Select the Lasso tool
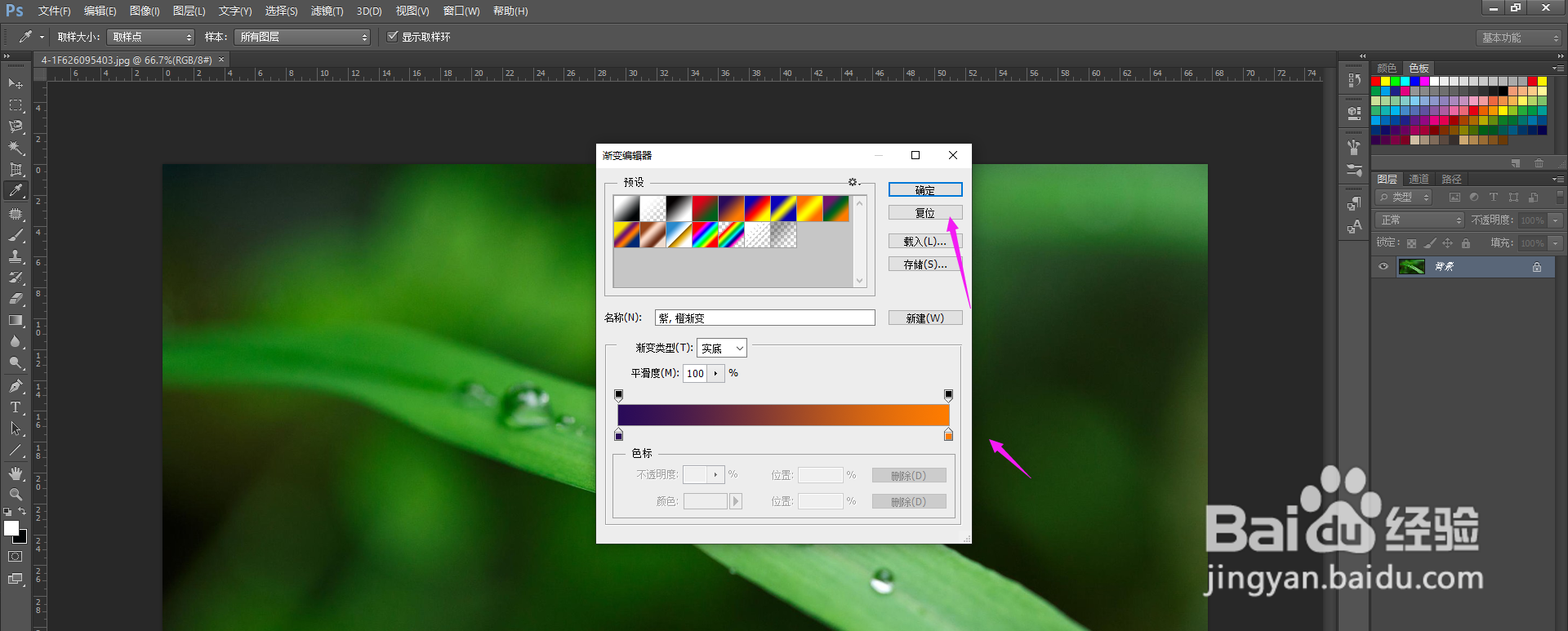 pyautogui.click(x=16, y=126)
